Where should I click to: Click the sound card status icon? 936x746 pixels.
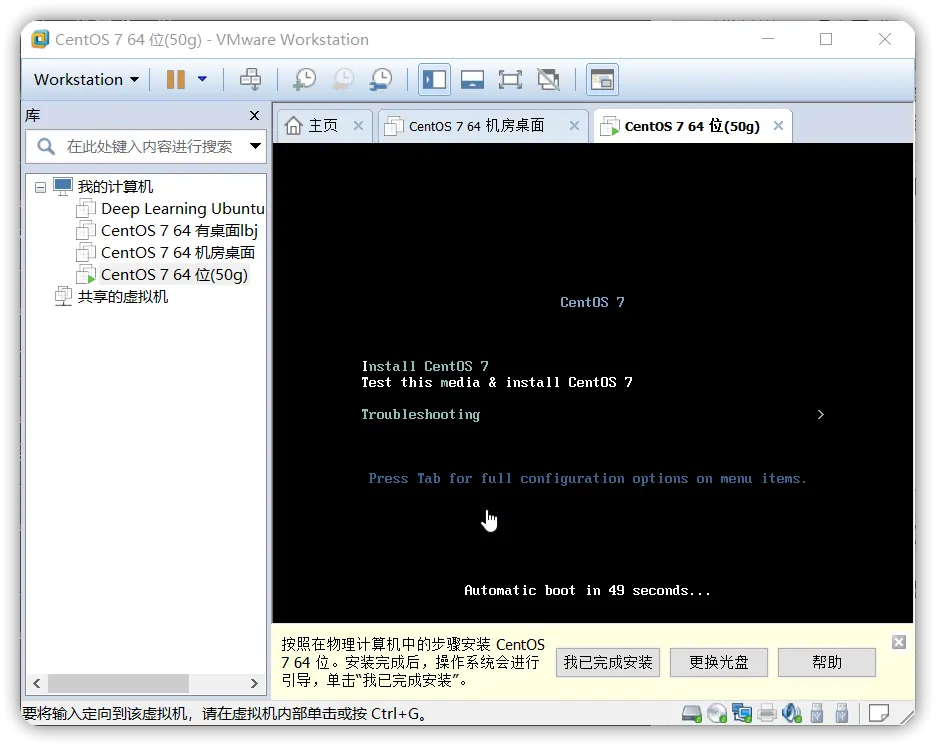792,713
